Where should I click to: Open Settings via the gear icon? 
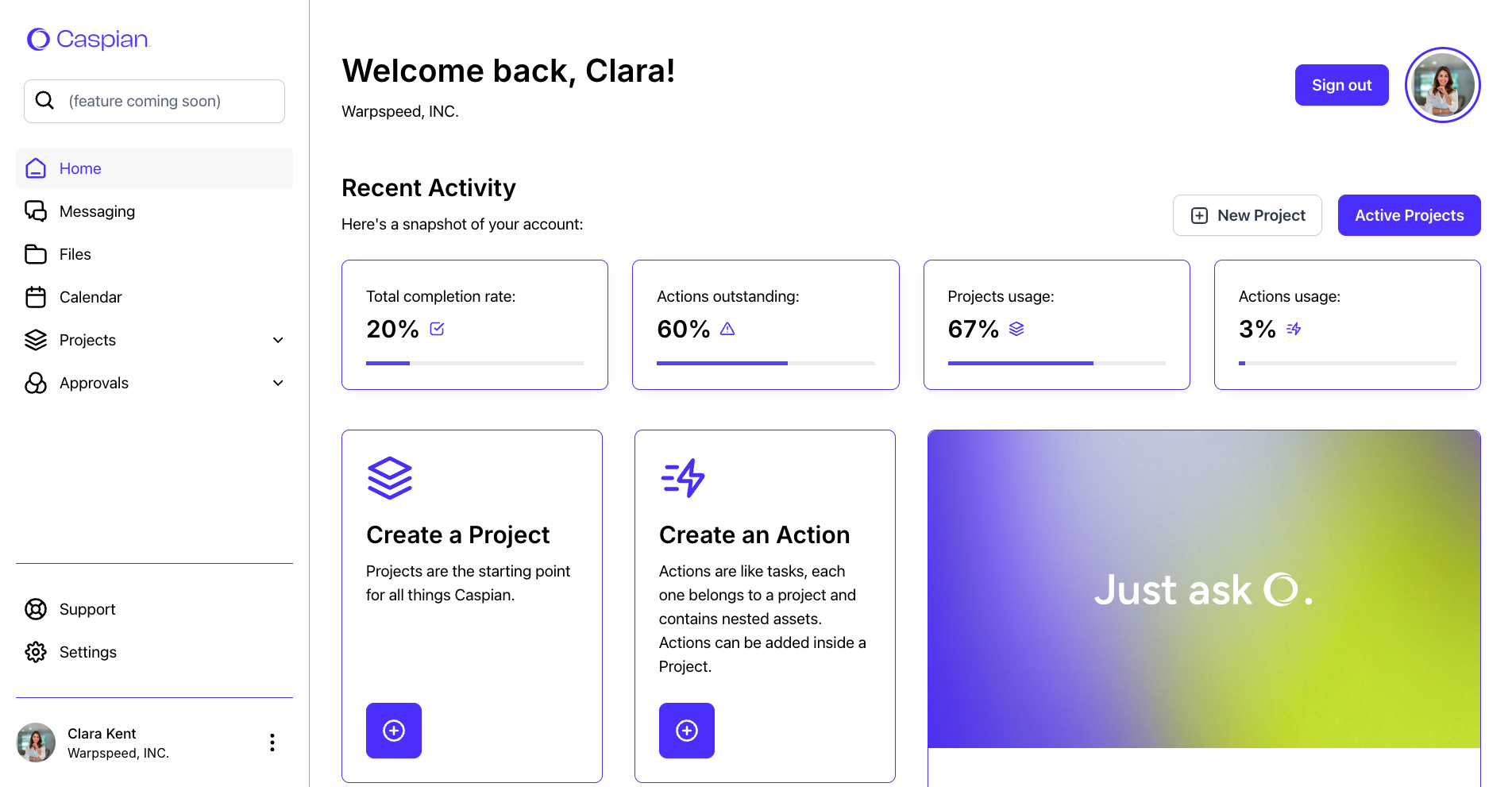coord(36,652)
